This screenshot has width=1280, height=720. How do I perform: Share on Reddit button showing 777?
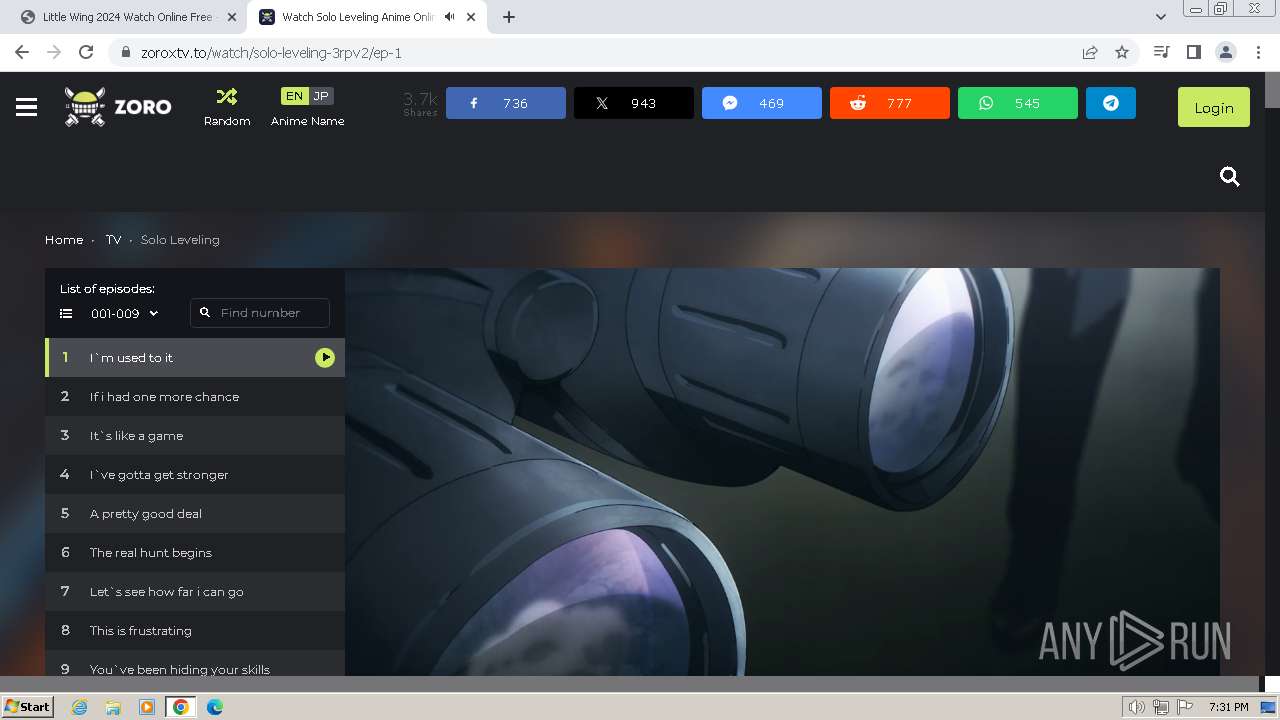(x=890, y=103)
